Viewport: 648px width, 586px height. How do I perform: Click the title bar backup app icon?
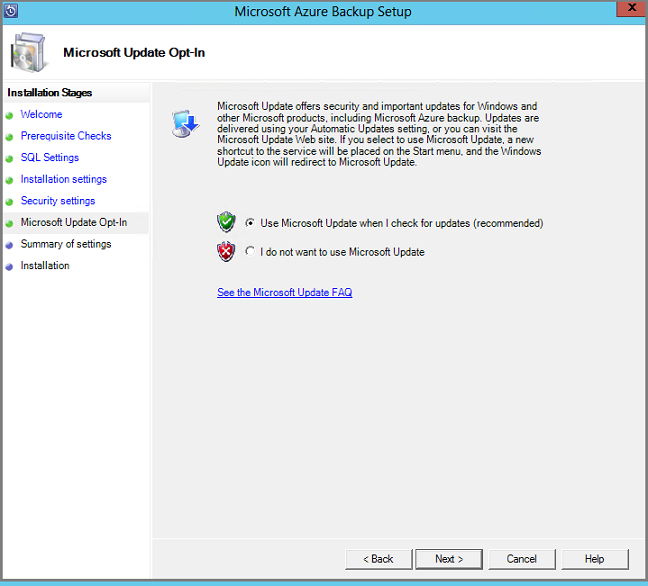11,12
